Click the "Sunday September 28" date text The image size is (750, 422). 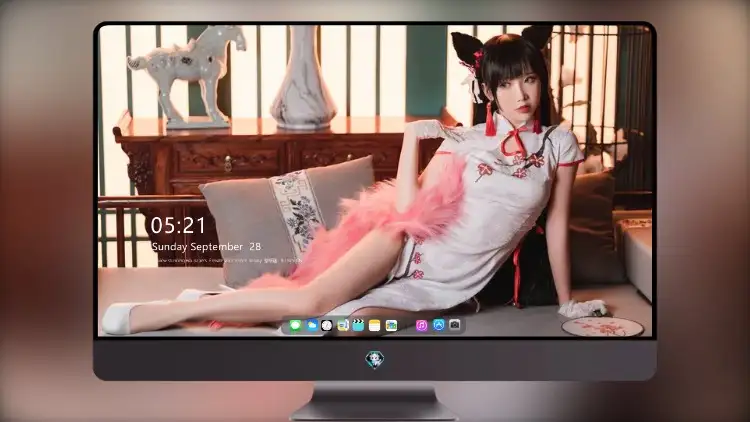point(206,247)
